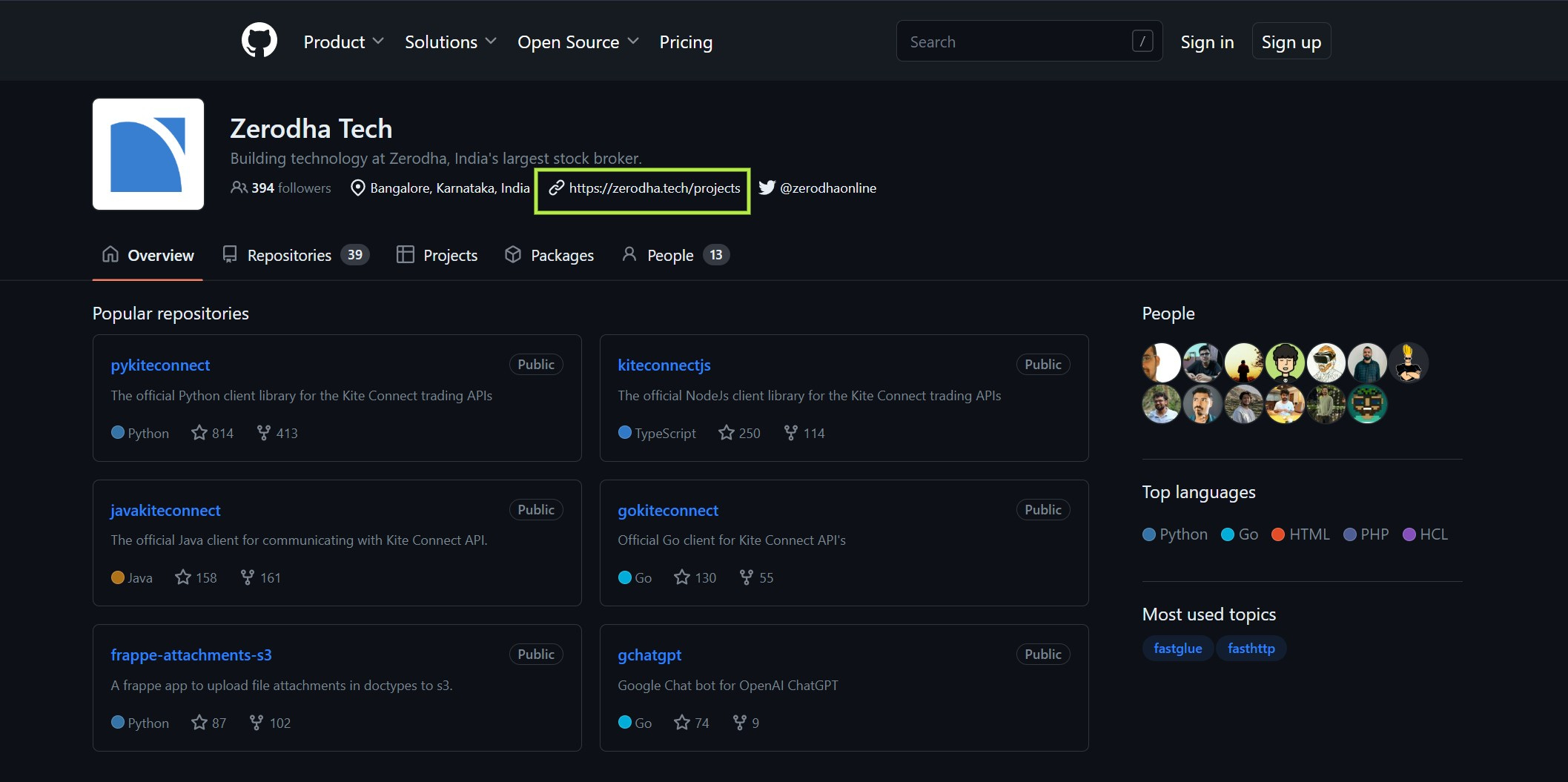
Task: Click the fork icon on gchatgpt card
Action: 739,722
